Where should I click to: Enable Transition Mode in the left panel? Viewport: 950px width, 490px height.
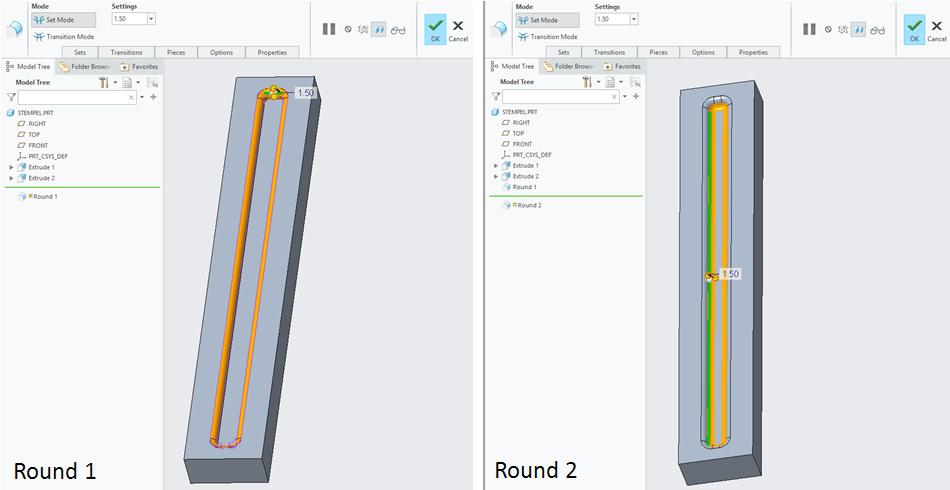click(64, 37)
